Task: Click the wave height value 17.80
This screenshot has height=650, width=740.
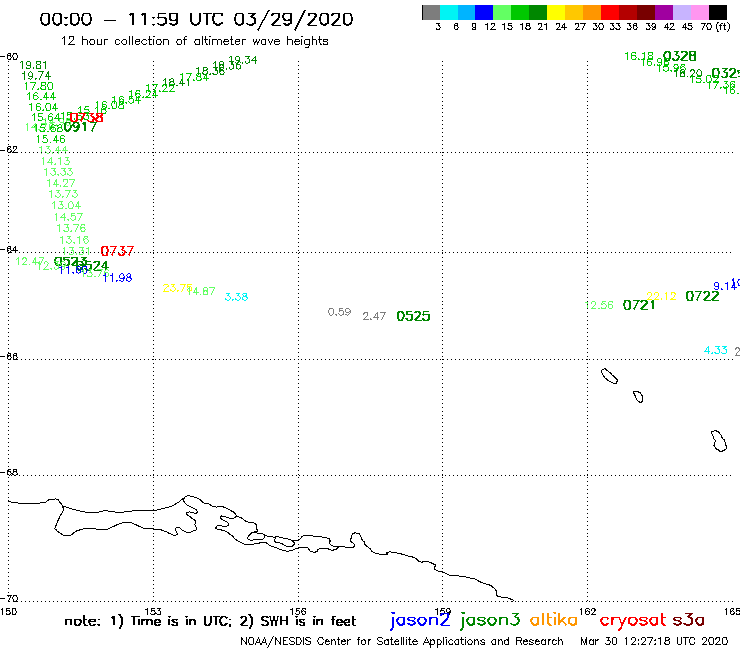Action: click(39, 86)
